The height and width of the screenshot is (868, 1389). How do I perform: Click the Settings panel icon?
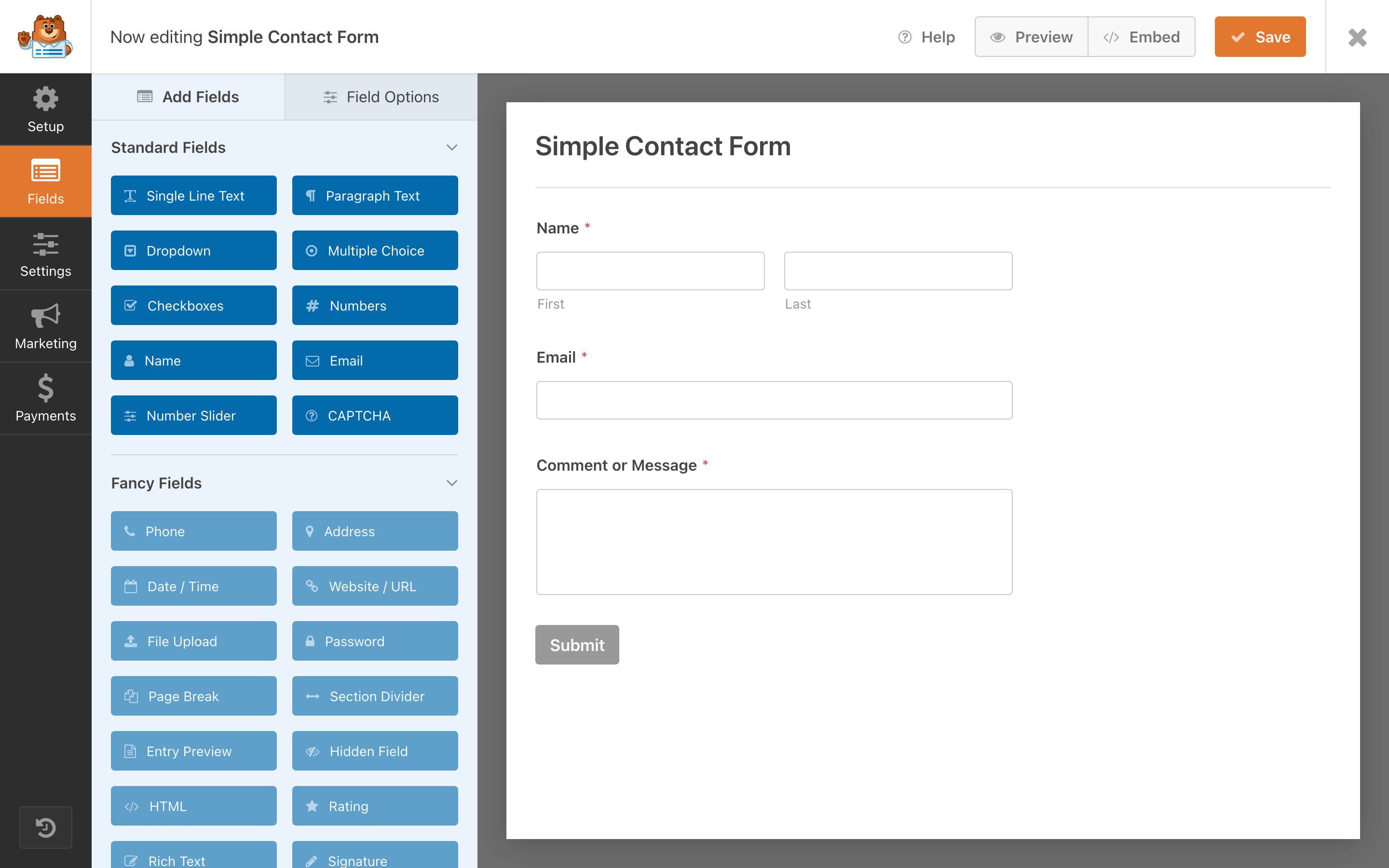coord(45,253)
